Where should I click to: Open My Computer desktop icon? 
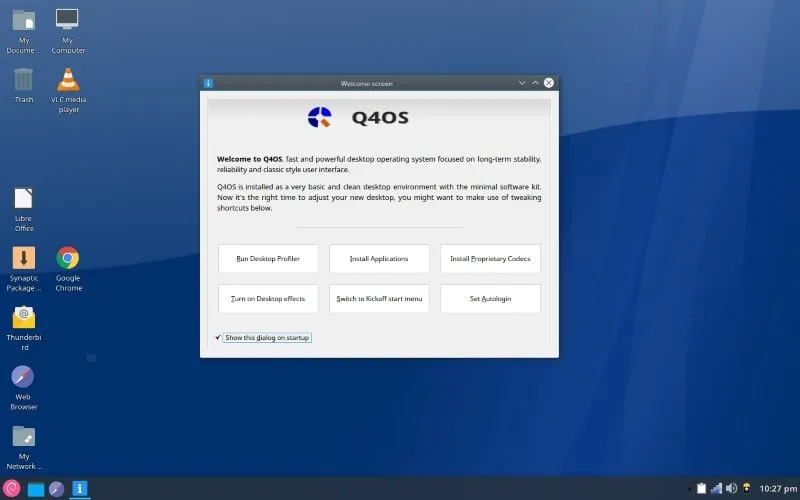tap(68, 20)
